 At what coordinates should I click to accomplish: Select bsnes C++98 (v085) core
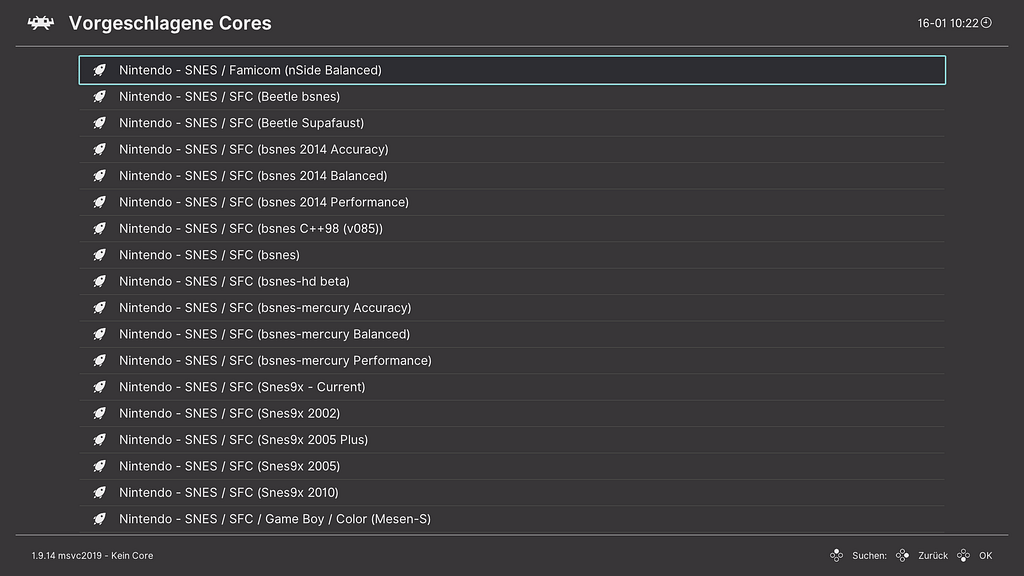pos(250,228)
